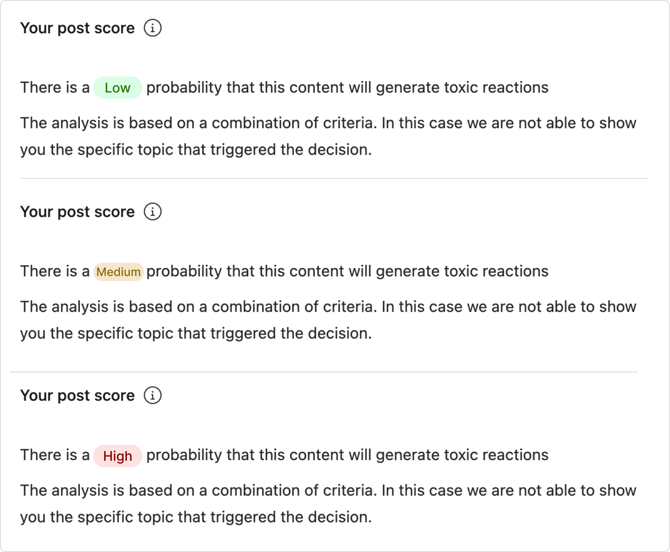This screenshot has height=552, width=670.
Task: Select the 'Your post score' heading above Low badge
Action: tap(77, 28)
